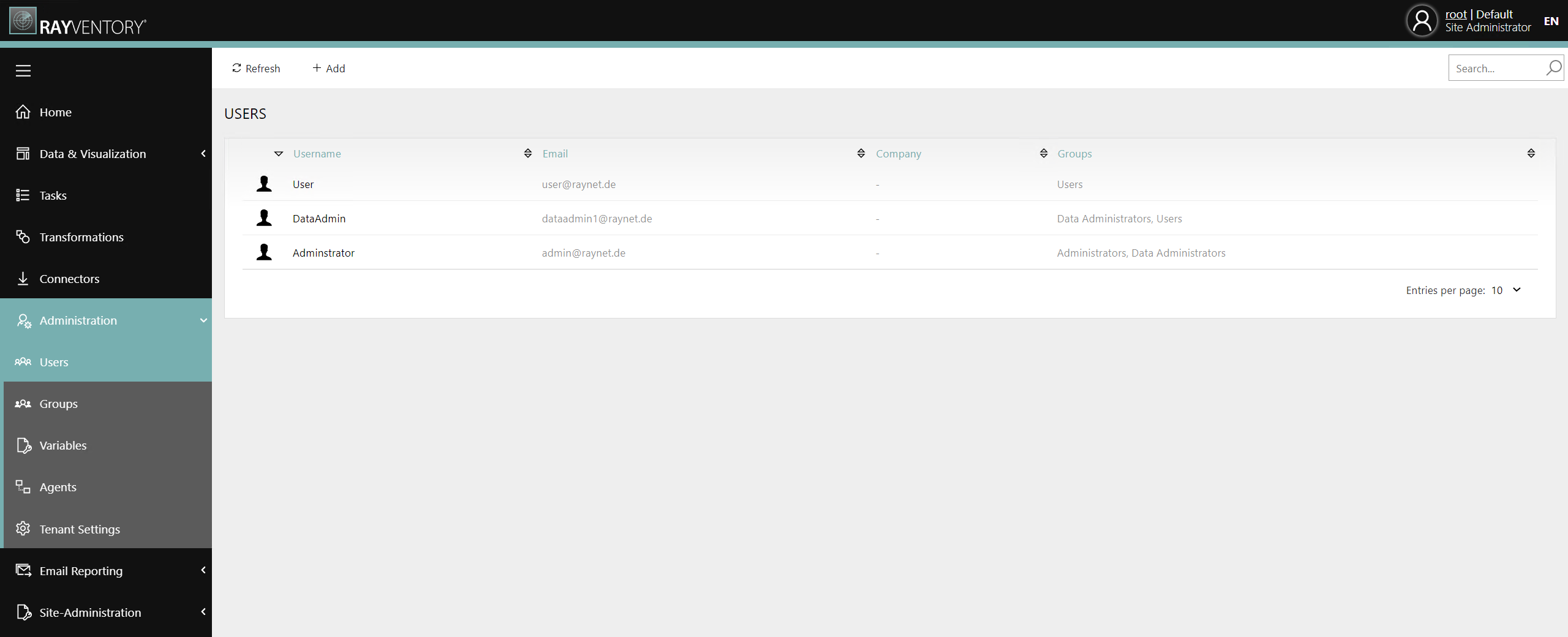1568x637 pixels.
Task: Click the Connectors download icon
Action: (23, 279)
